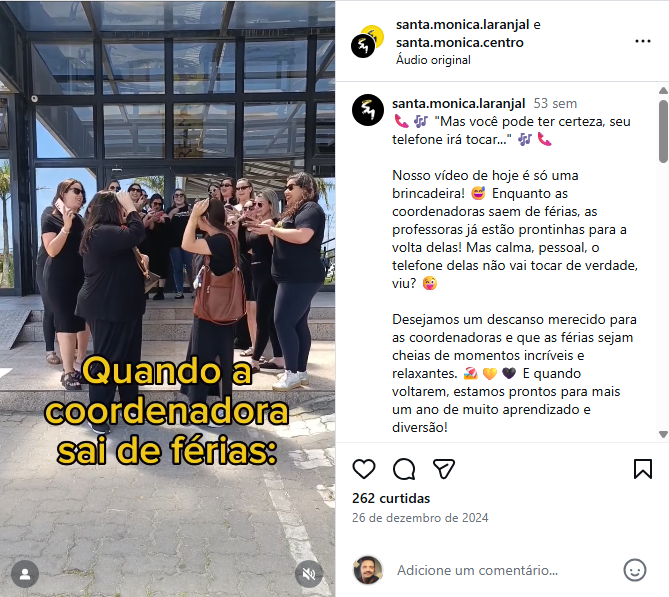Screen dimensions: 669x597
Task: Open santa.monica.laranjal profile from header
Action: pyautogui.click(x=462, y=25)
